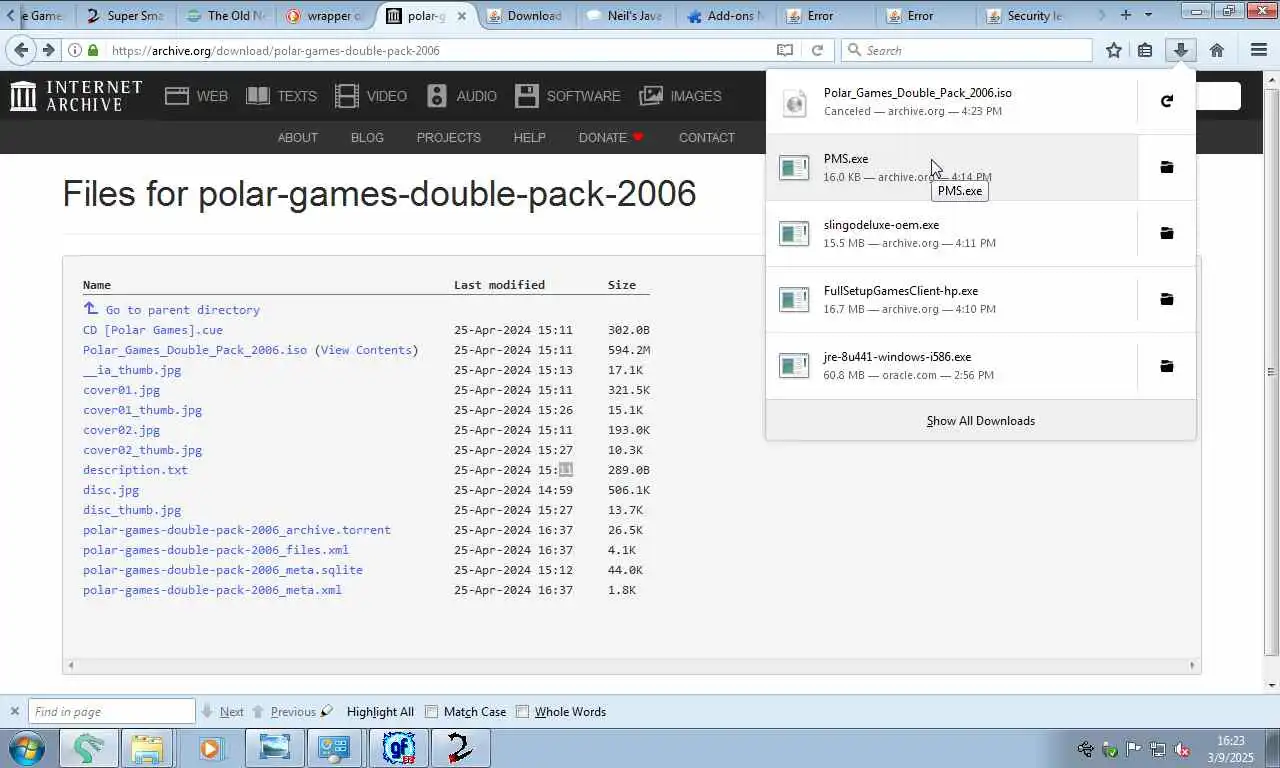Screen dimensions: 1280x768
Task: Switch to the Add-ons tab
Action: (x=725, y=15)
